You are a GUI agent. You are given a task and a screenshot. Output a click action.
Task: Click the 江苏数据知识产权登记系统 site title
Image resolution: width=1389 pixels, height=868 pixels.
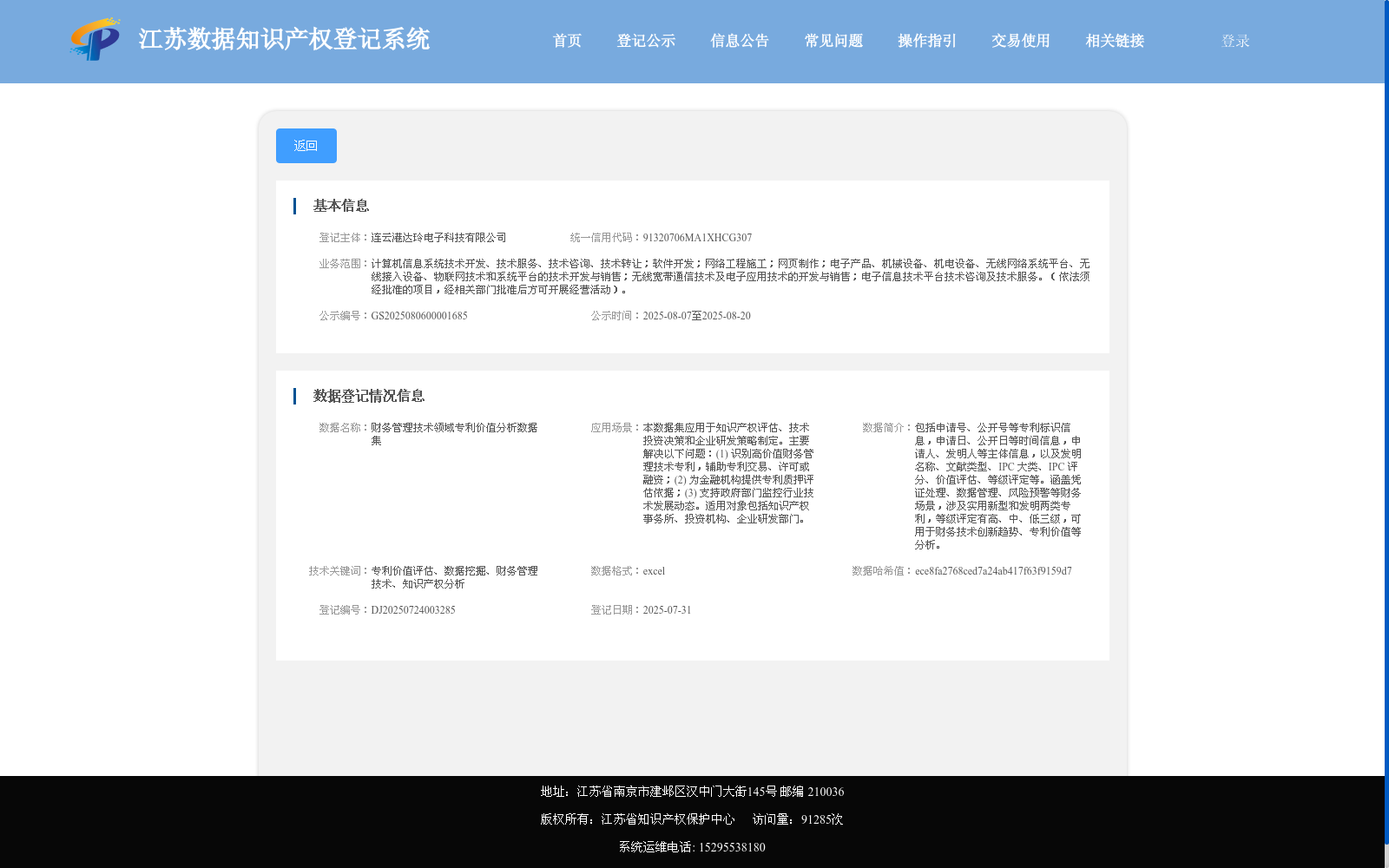point(284,40)
